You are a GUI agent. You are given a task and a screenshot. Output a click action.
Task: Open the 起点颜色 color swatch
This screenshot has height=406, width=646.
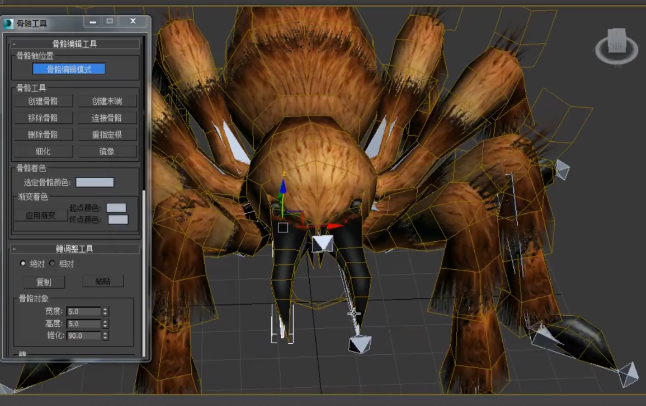pos(117,208)
